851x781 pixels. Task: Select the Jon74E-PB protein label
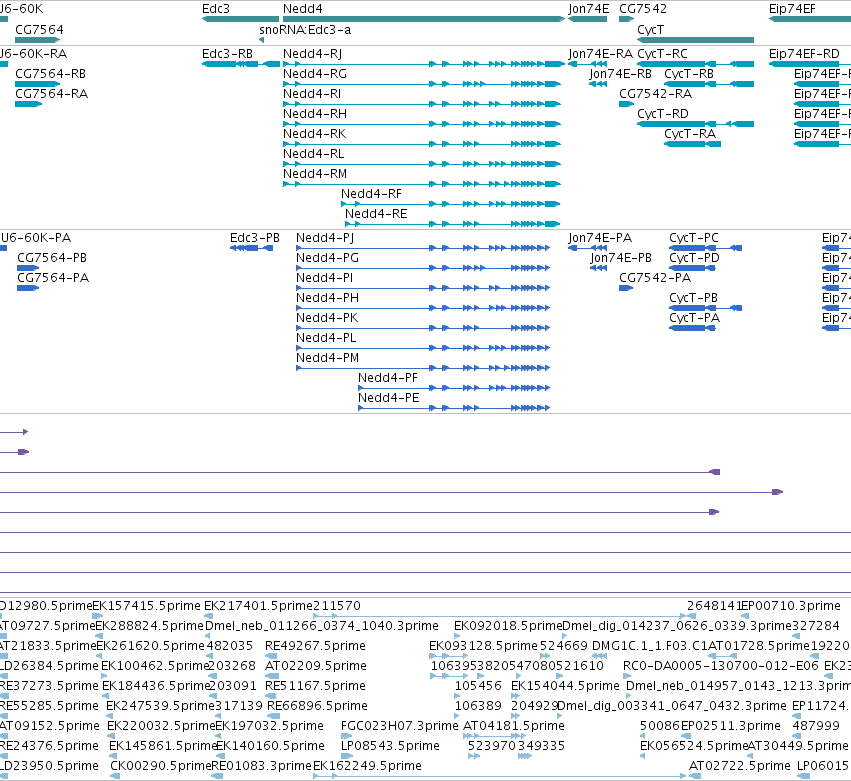[x=621, y=258]
